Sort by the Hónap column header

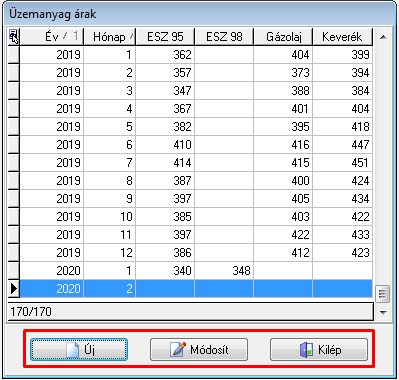[x=109, y=37]
